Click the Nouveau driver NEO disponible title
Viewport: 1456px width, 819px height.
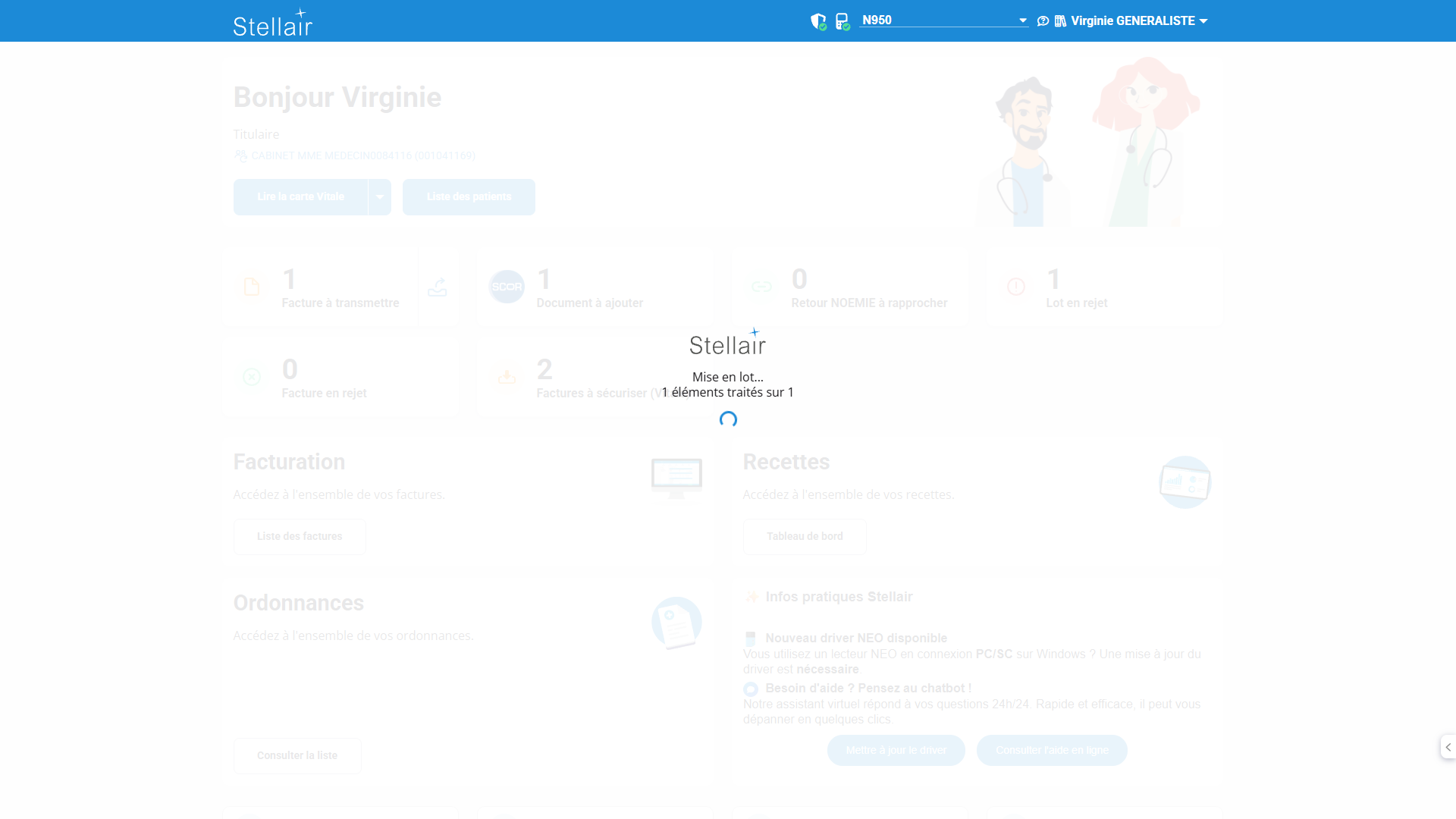click(856, 639)
